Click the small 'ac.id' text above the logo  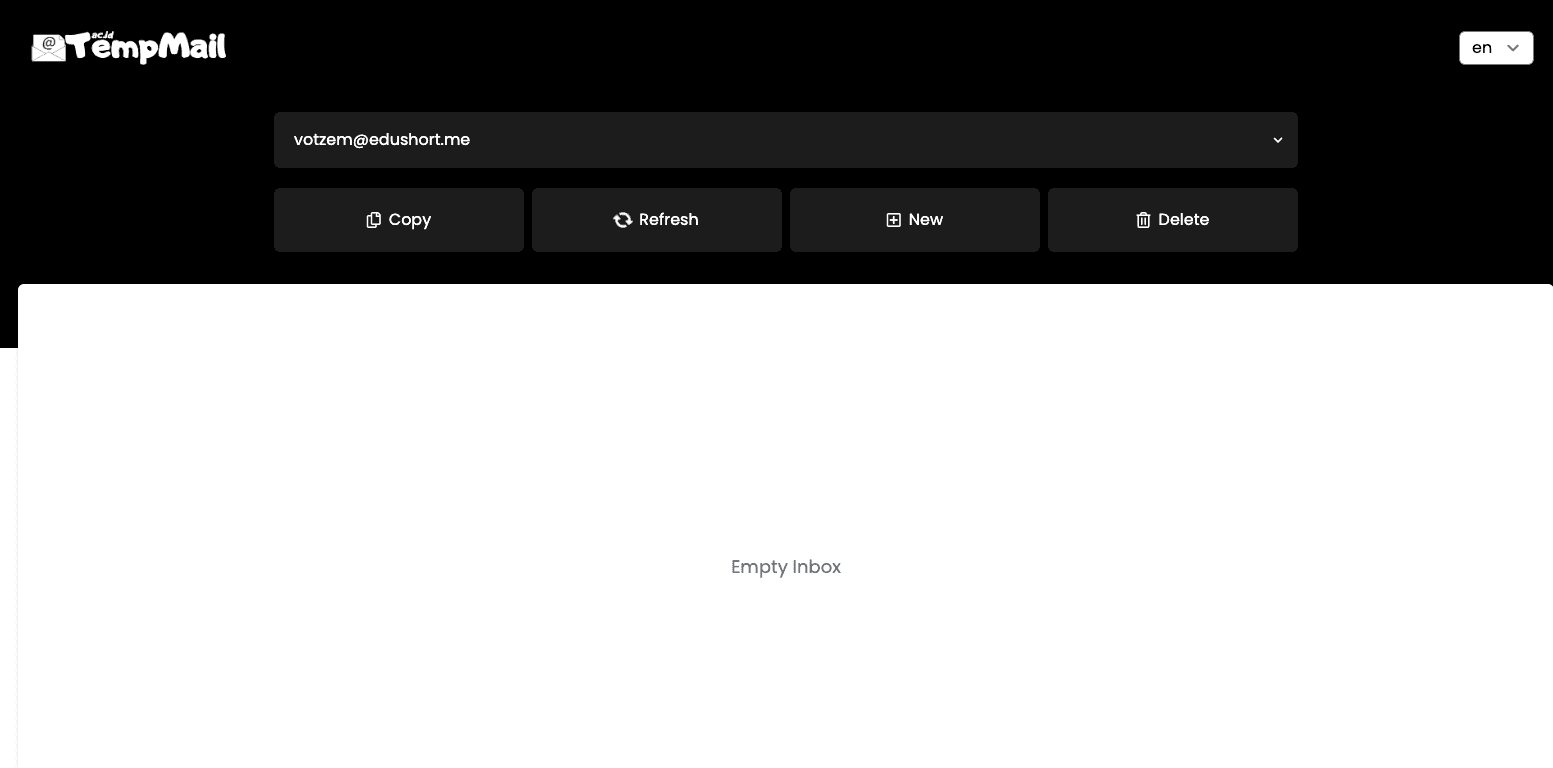(x=102, y=35)
